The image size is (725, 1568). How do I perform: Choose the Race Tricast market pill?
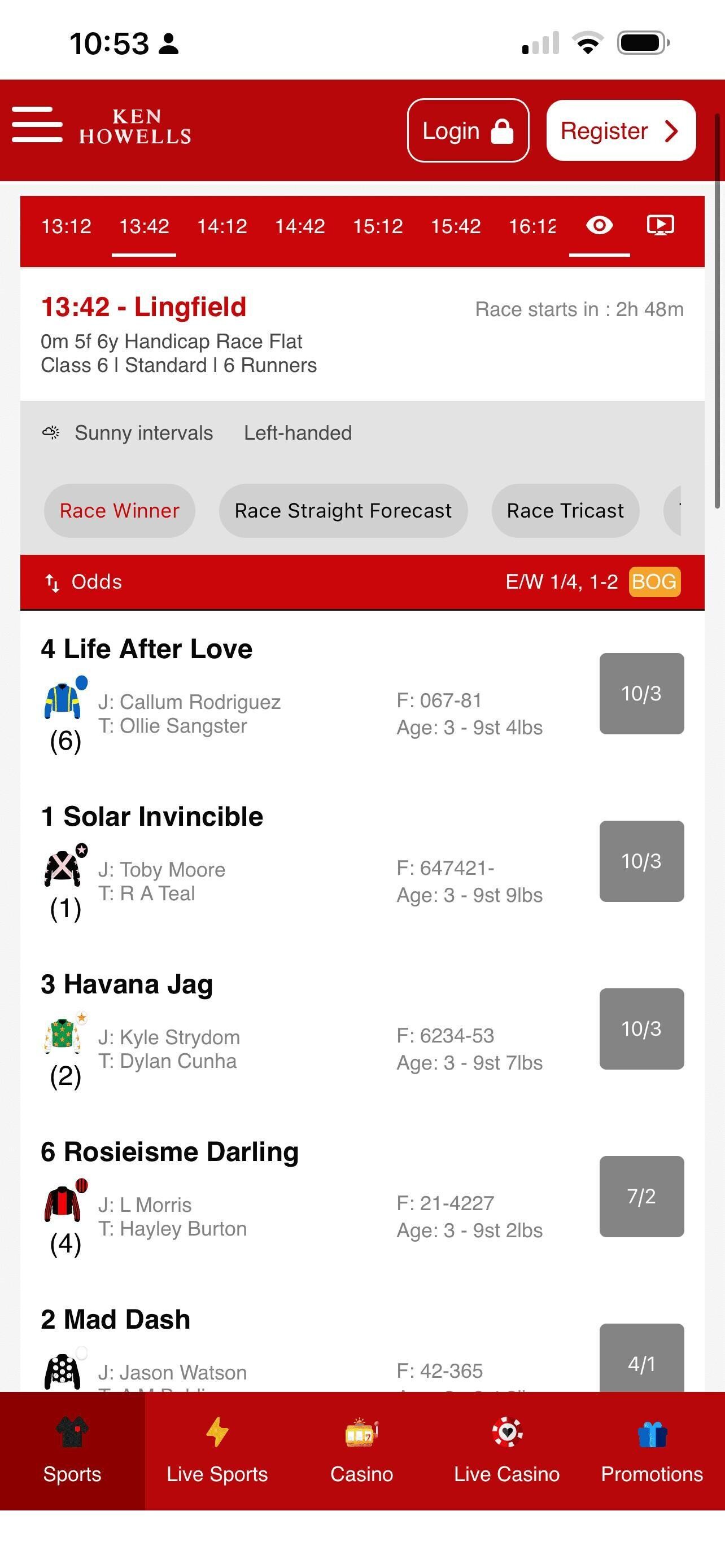[565, 511]
